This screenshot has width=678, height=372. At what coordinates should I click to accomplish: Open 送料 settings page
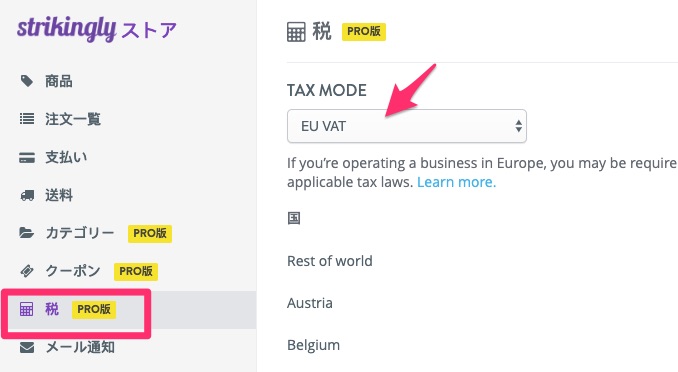(59, 195)
